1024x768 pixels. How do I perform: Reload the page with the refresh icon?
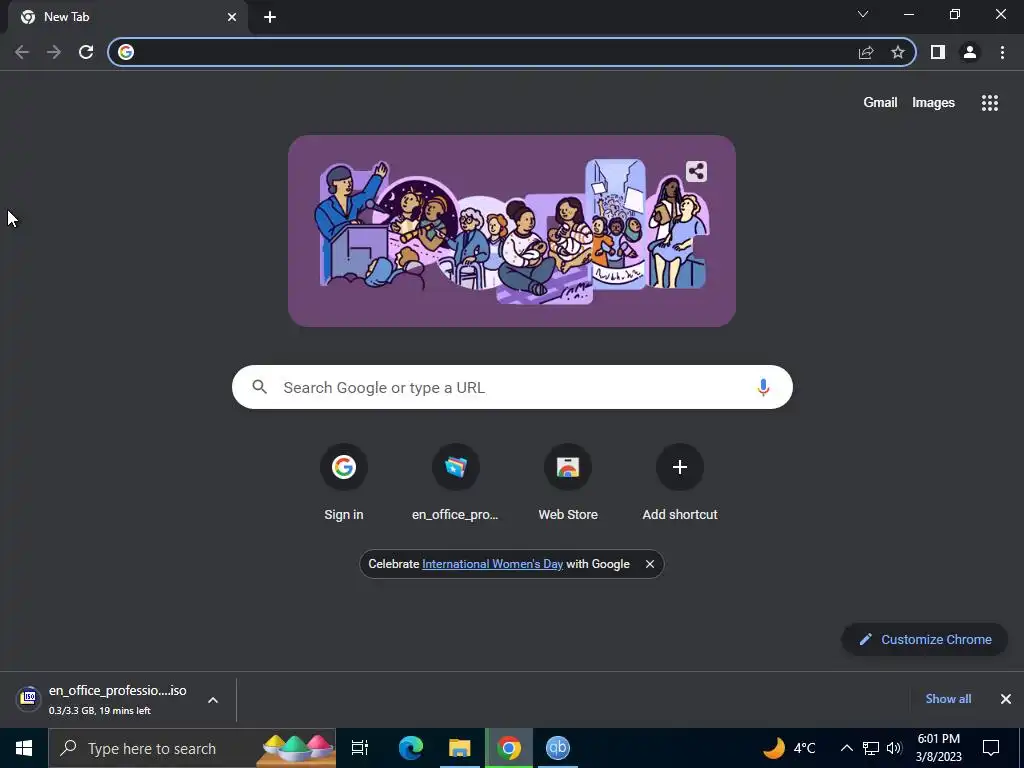pyautogui.click(x=86, y=52)
